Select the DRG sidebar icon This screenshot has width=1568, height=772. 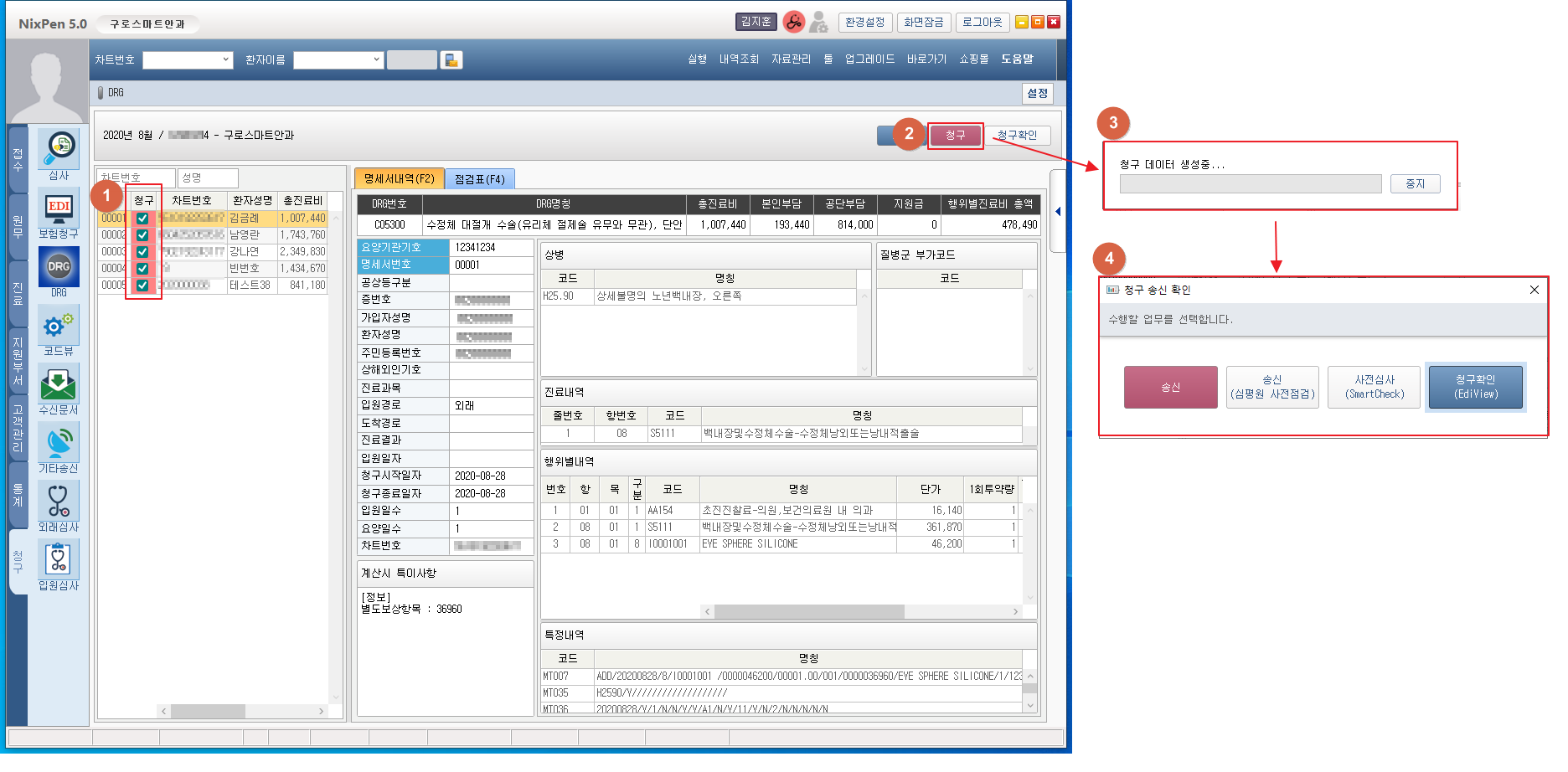click(x=59, y=267)
